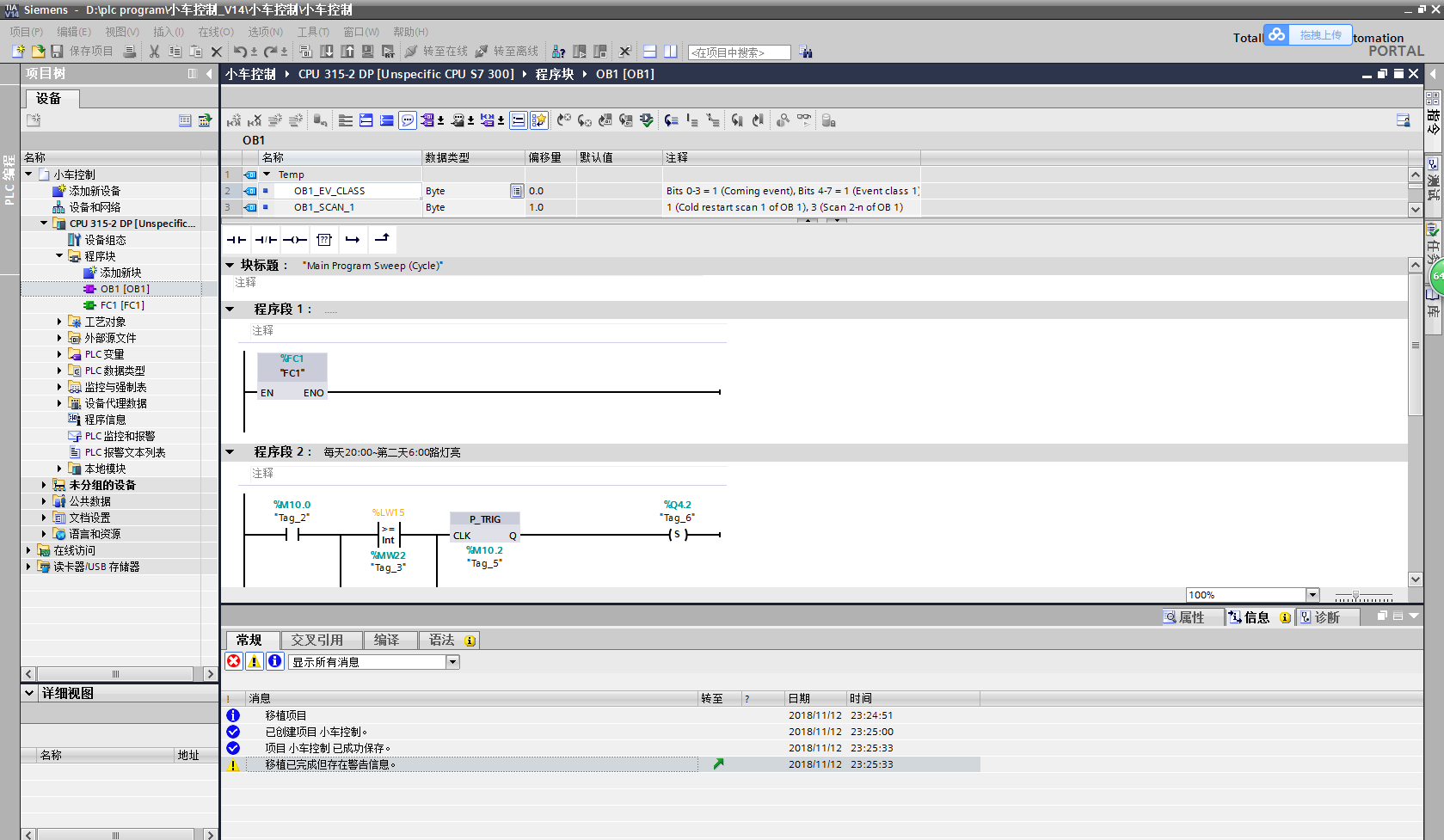The image size is (1444, 840).
Task: Click the redo arrow icon
Action: (x=270, y=52)
